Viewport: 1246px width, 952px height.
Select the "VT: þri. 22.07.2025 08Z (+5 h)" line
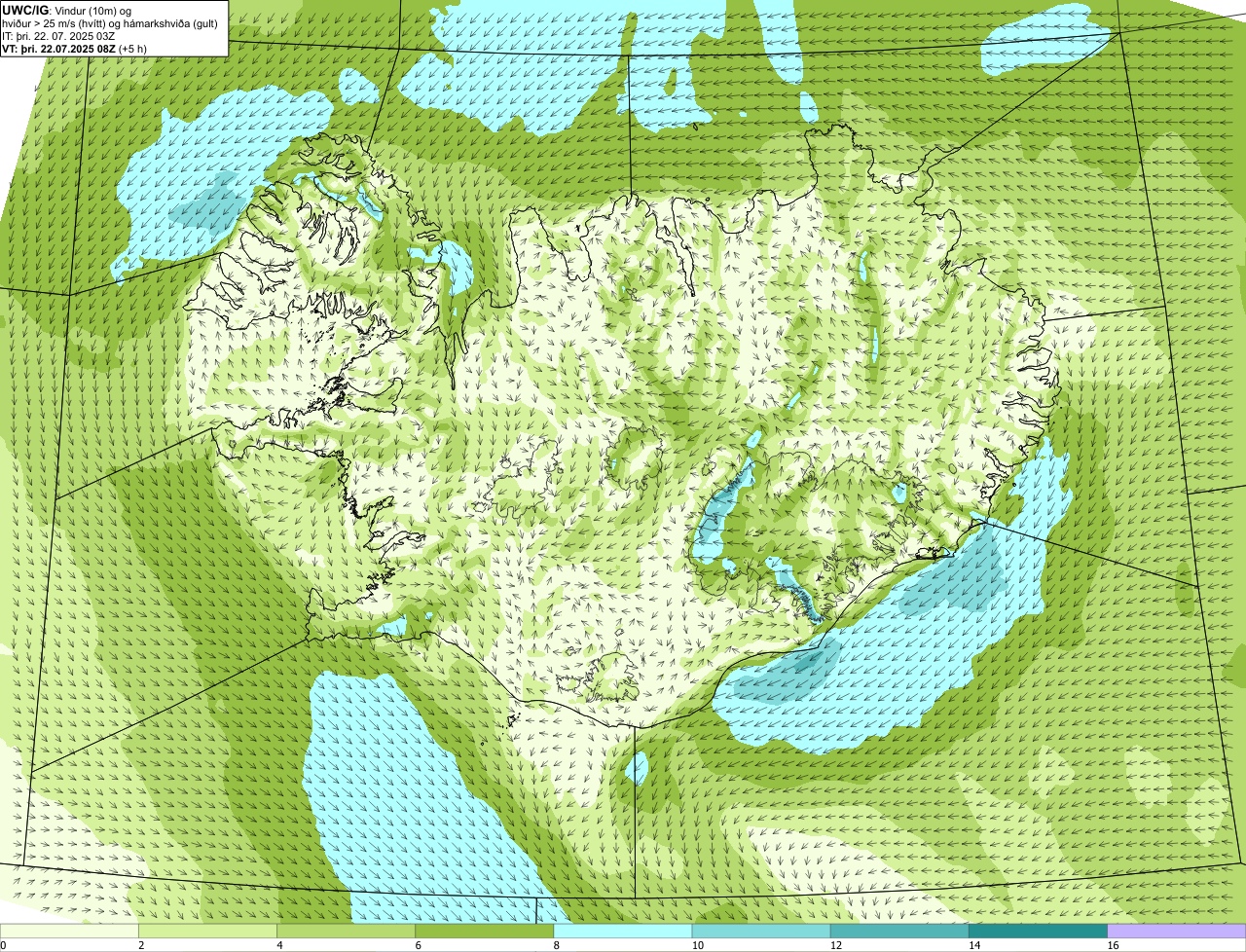[x=75, y=48]
